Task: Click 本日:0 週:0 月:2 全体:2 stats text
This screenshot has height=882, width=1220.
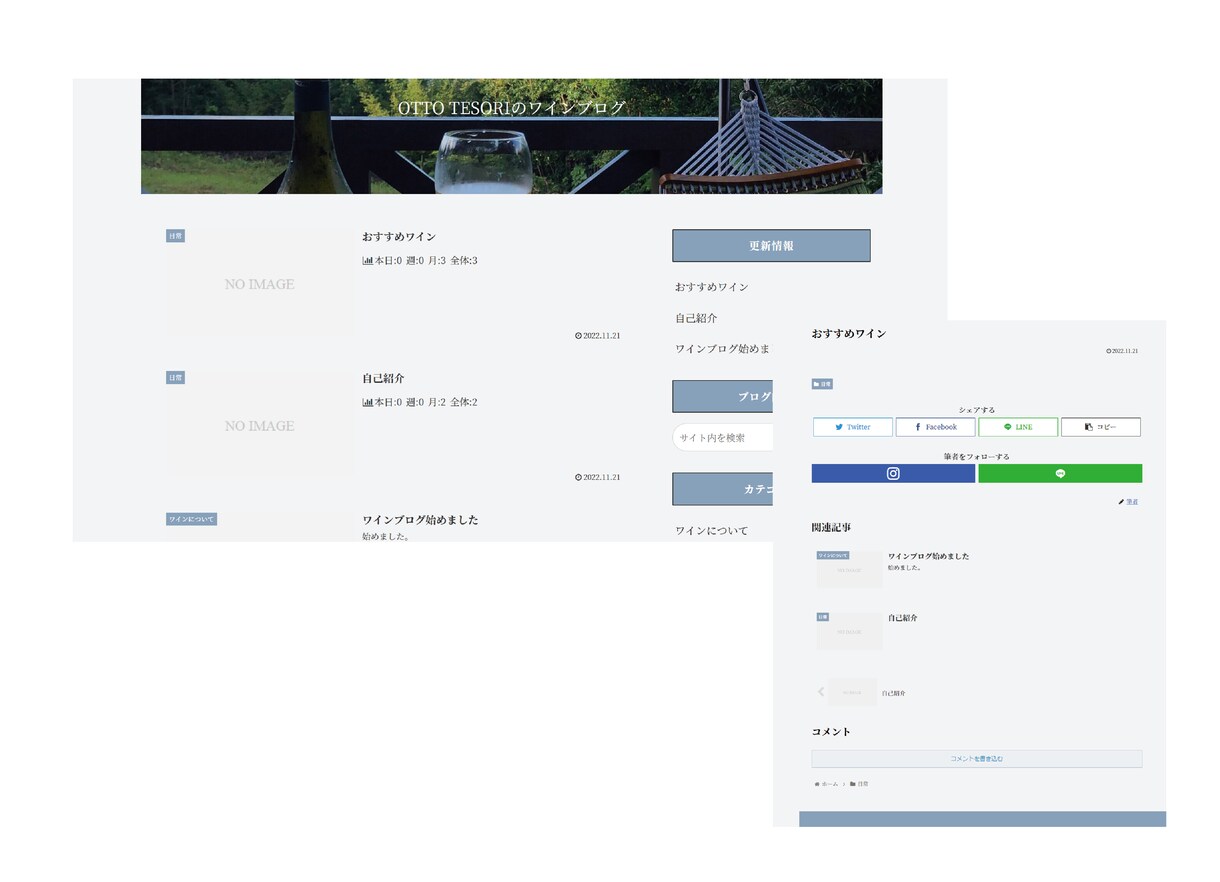Action: (x=426, y=403)
